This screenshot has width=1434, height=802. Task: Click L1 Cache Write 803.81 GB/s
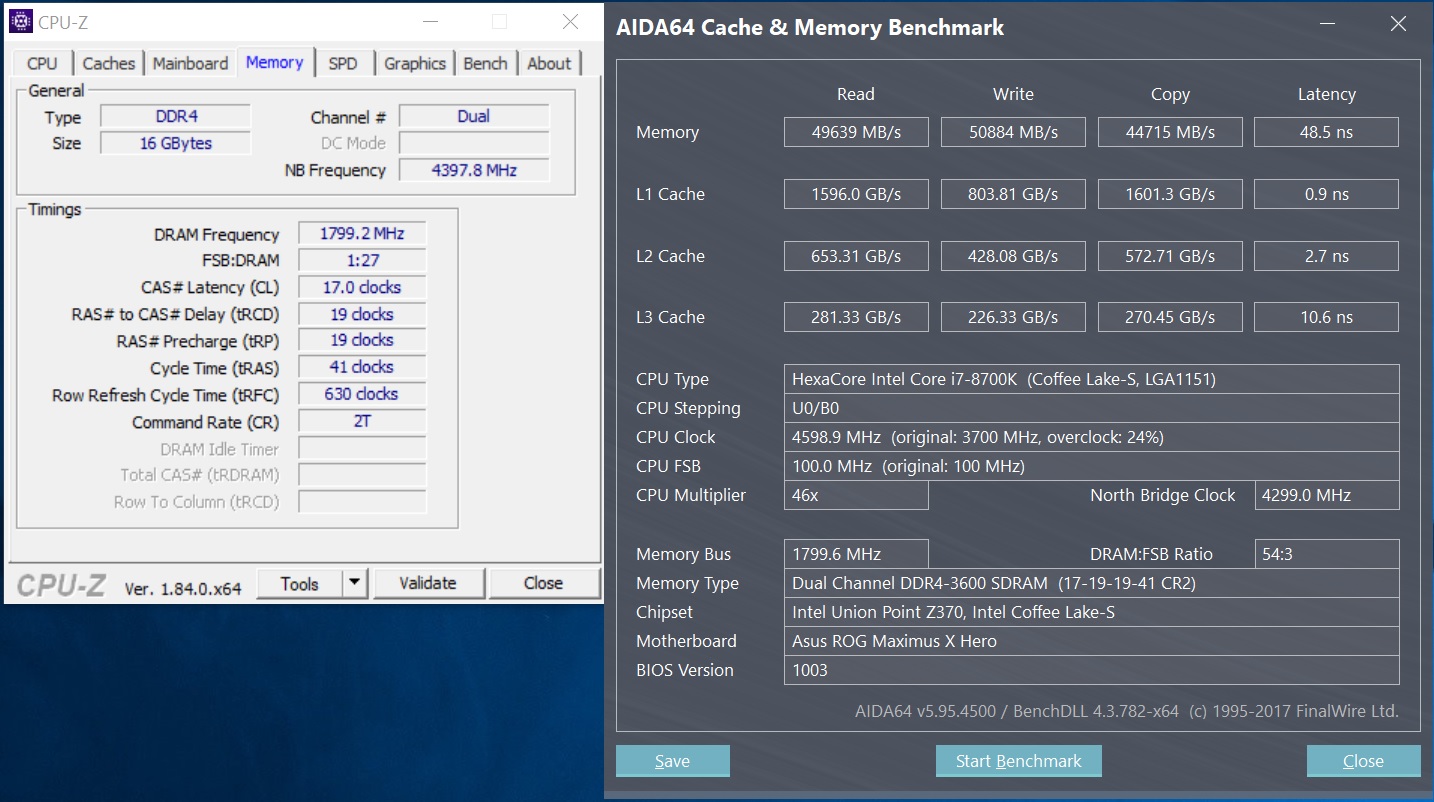click(1013, 194)
